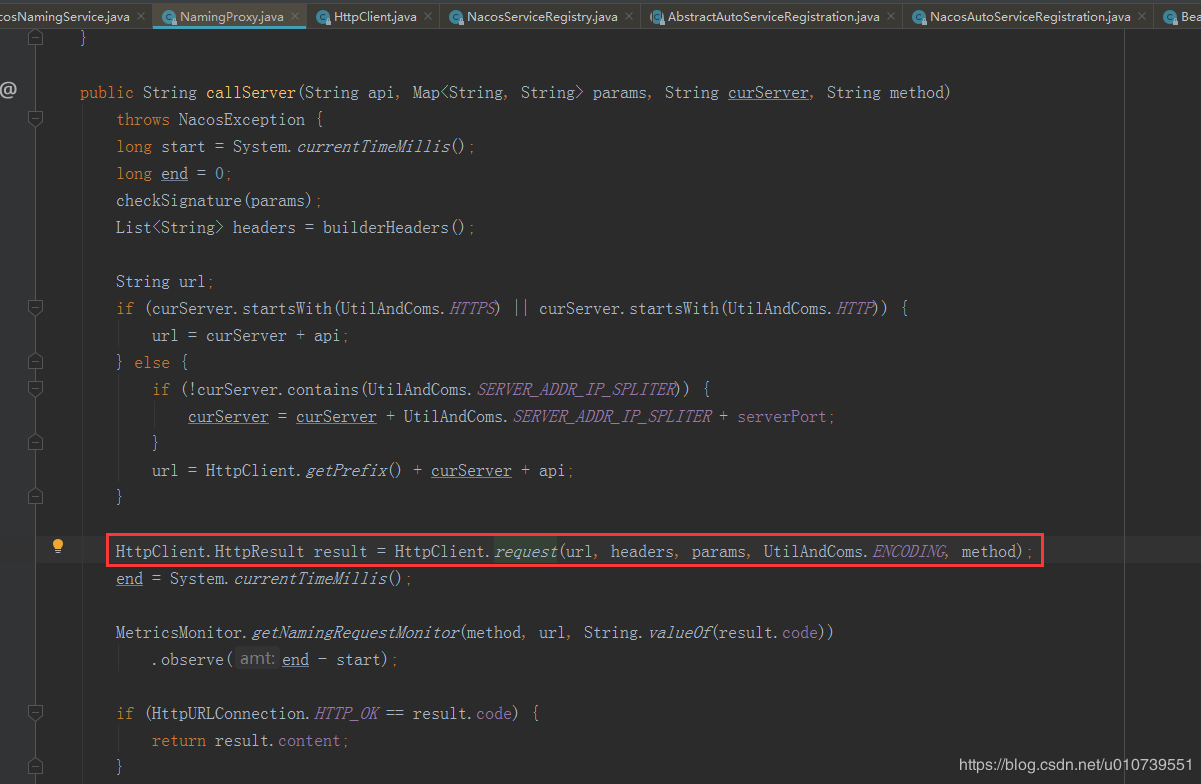1201x784 pixels.
Task: Click content in the return statement
Action: (310, 740)
